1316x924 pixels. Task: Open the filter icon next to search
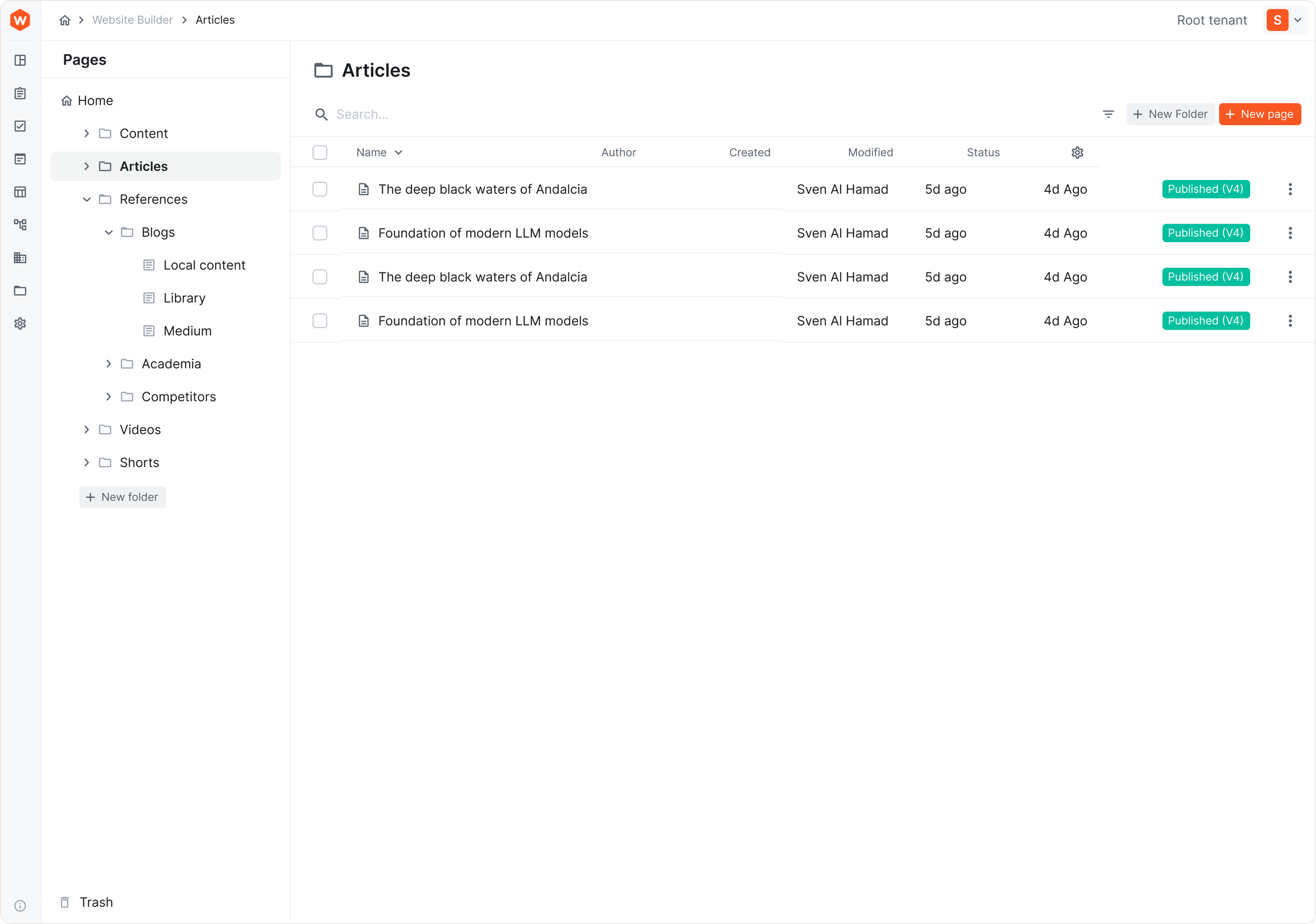pos(1108,114)
